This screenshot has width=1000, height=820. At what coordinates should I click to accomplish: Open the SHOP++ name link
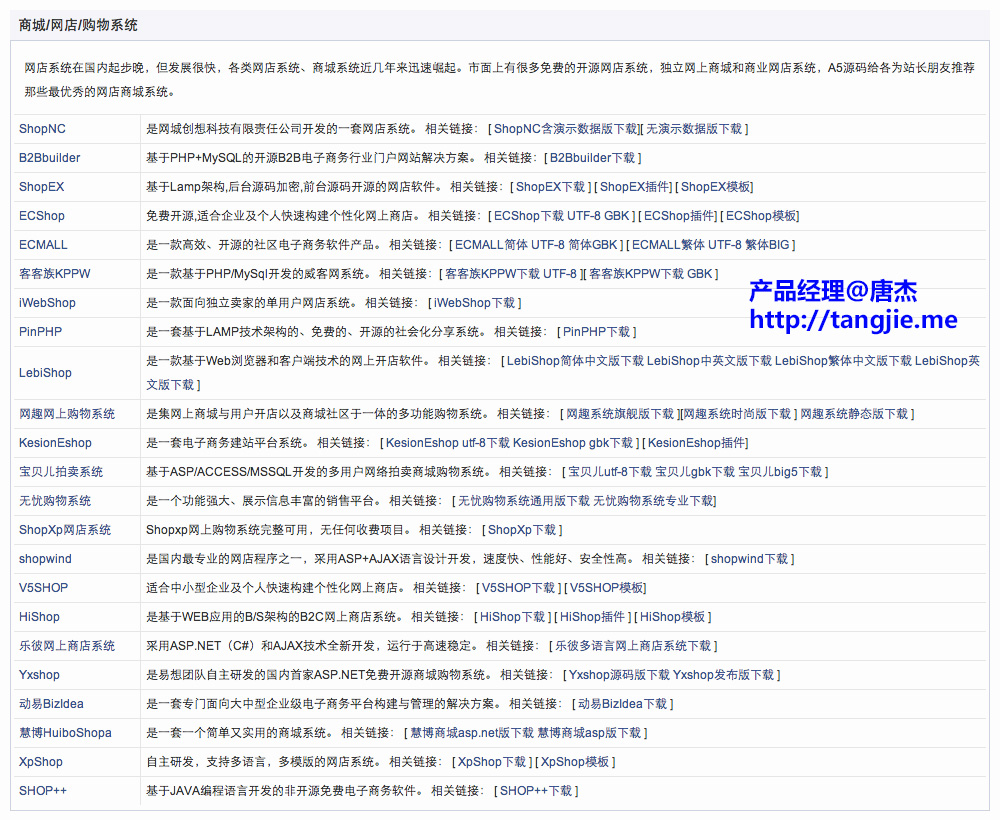43,791
